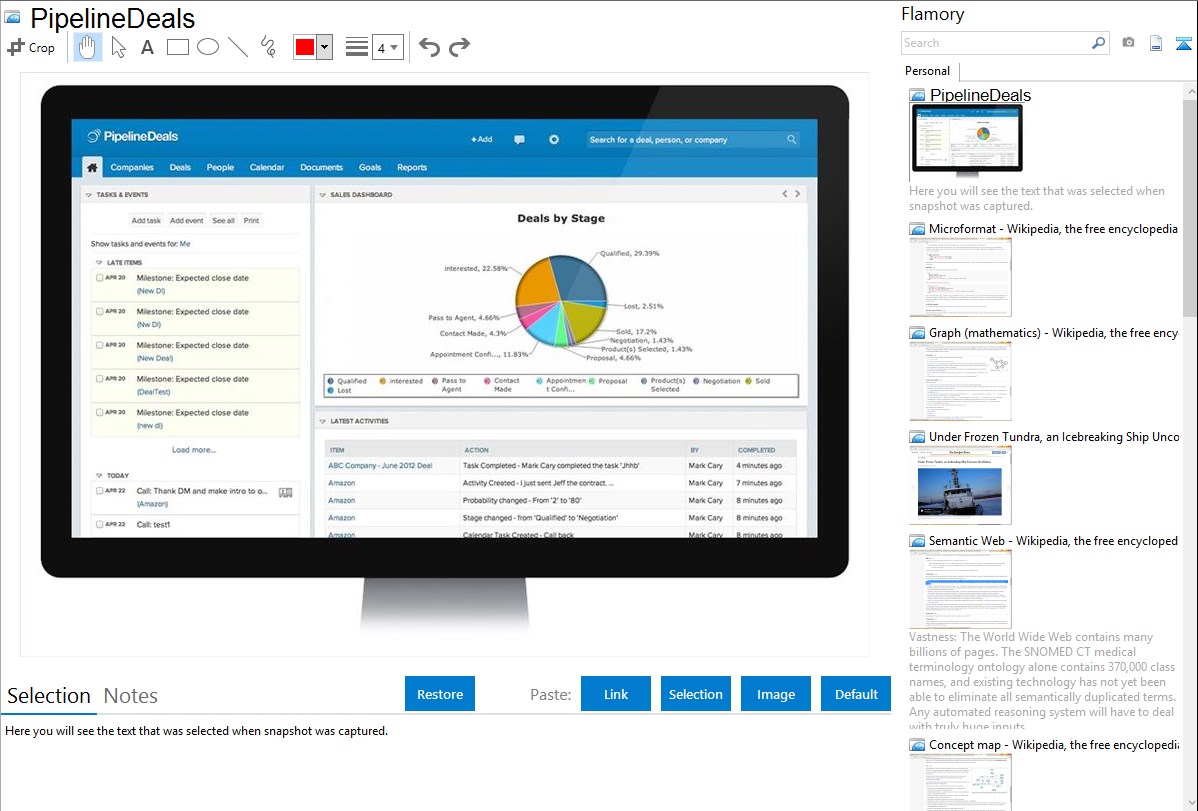Open the Semantic Web snapshot thumbnail
Viewport: 1198px width, 811px height.
pyautogui.click(x=960, y=589)
